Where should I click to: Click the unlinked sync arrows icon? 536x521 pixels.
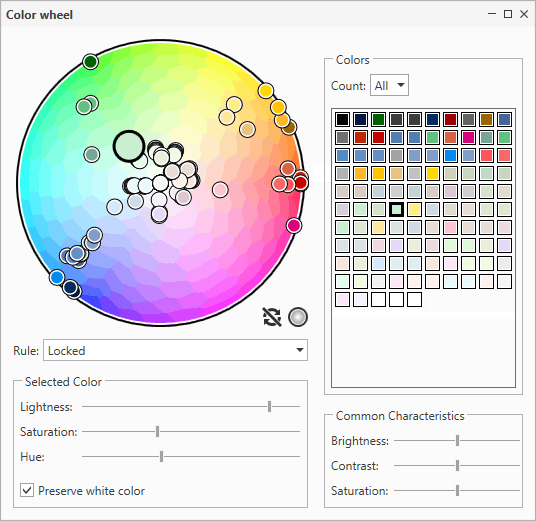(272, 317)
